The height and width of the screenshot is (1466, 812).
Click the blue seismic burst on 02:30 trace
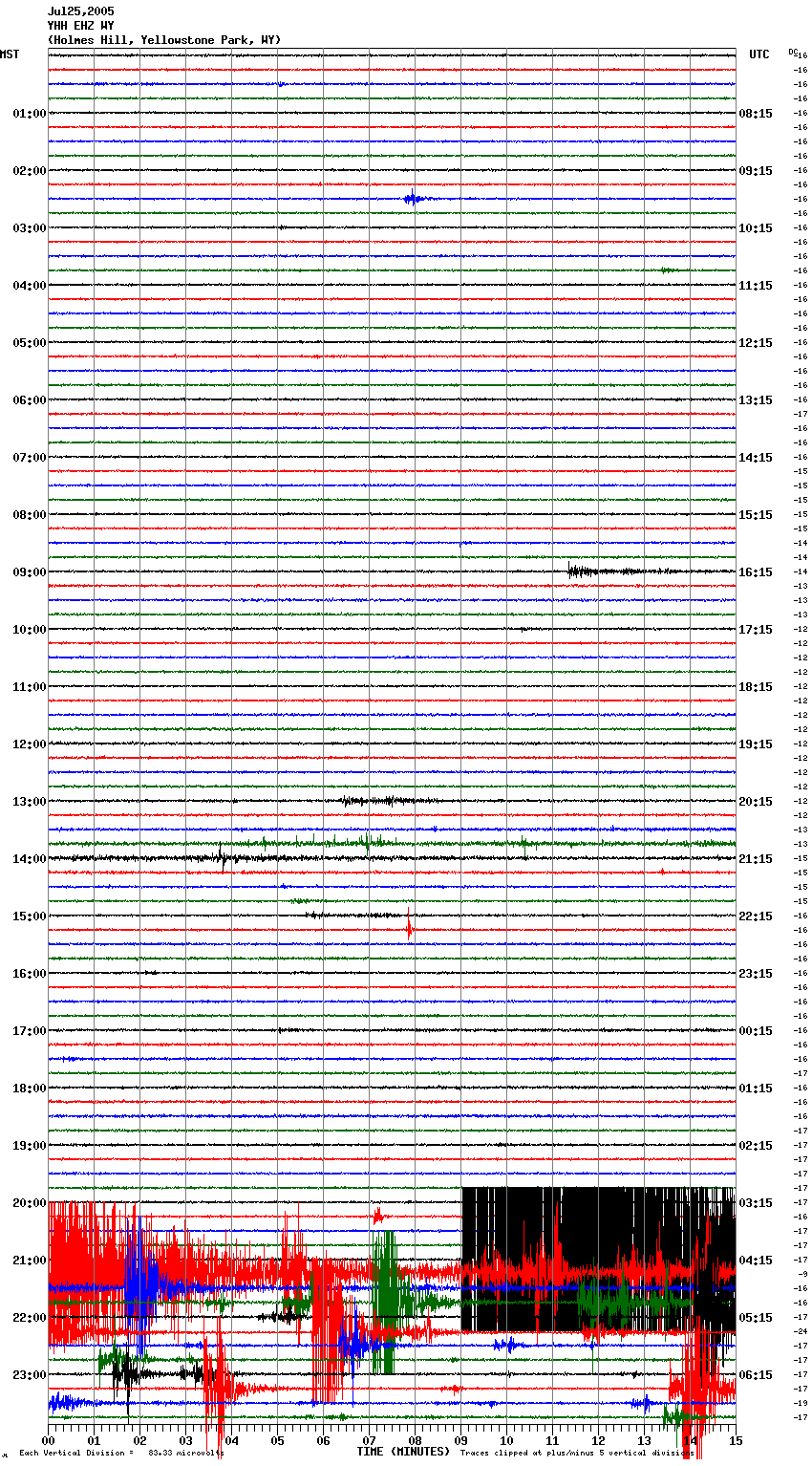click(415, 199)
